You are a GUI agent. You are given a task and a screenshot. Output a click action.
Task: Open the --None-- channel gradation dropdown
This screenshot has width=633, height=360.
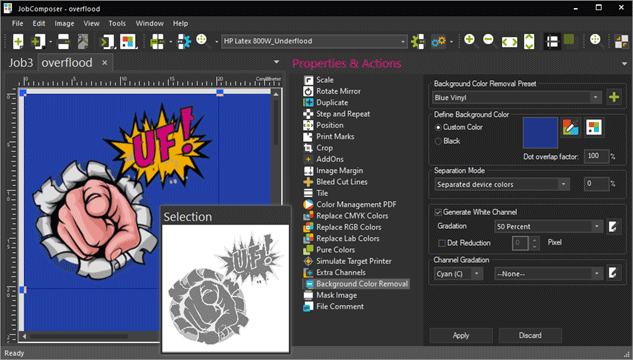coord(549,274)
